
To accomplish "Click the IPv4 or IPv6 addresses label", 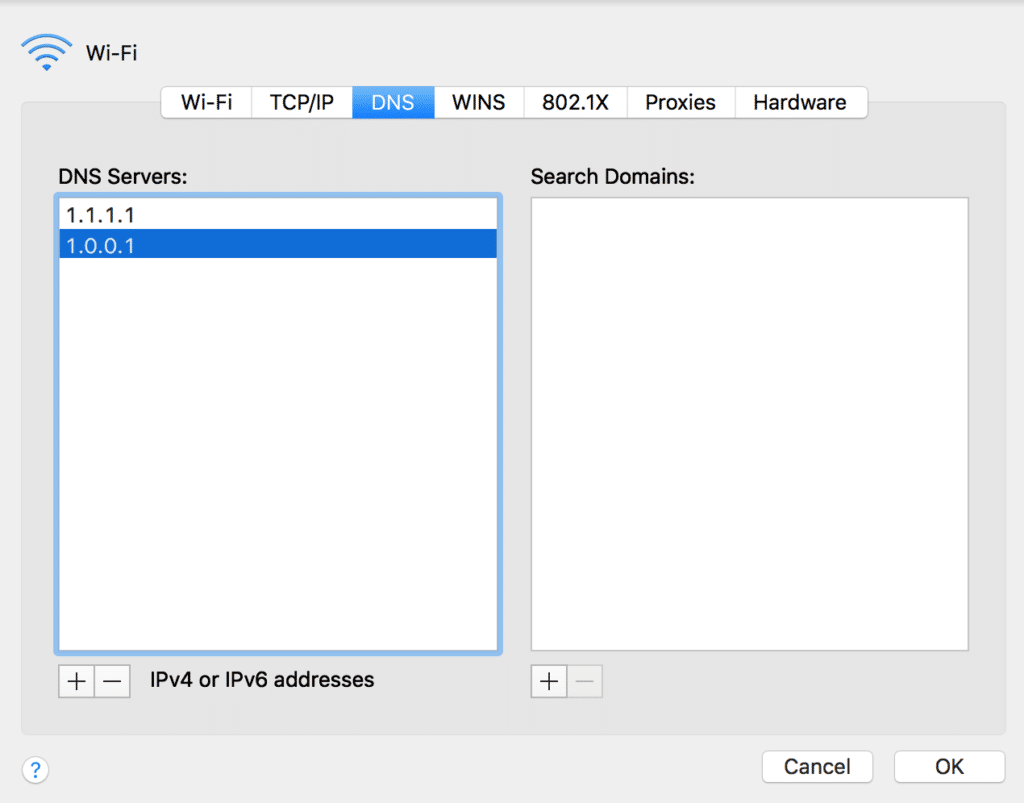I will (x=262, y=680).
